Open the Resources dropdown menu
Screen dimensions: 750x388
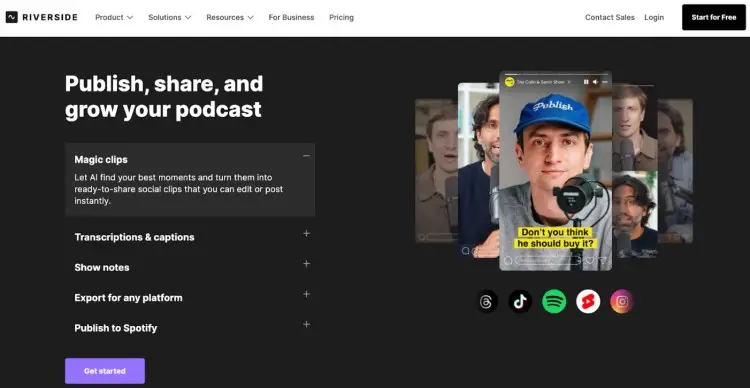coord(230,17)
